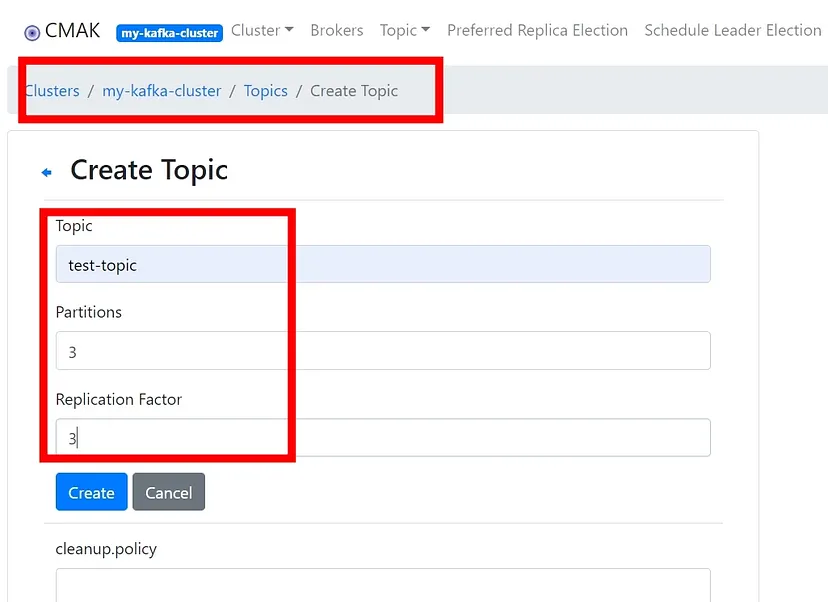828x602 pixels.
Task: Navigate to Schedule Leader Election
Action: (732, 30)
